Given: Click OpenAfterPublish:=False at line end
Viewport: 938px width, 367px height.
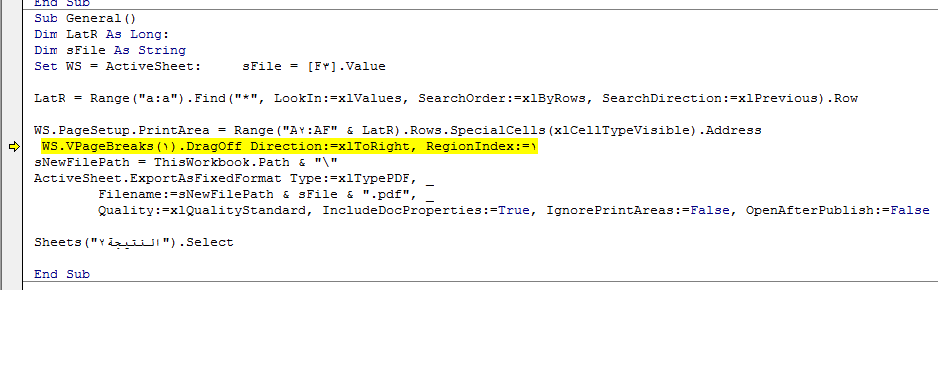Looking at the screenshot, I should point(838,211).
